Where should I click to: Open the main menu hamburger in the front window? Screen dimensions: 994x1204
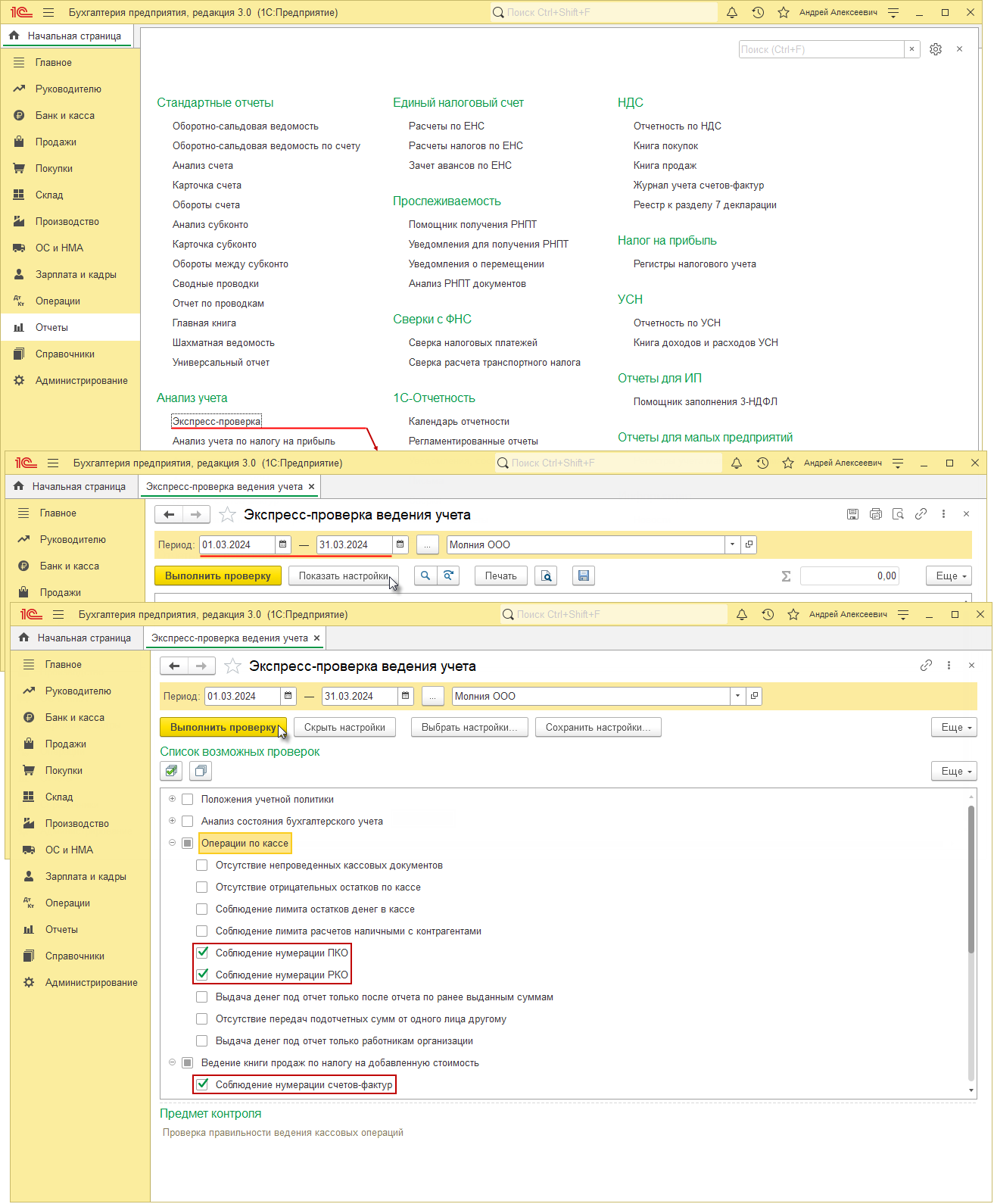60,615
